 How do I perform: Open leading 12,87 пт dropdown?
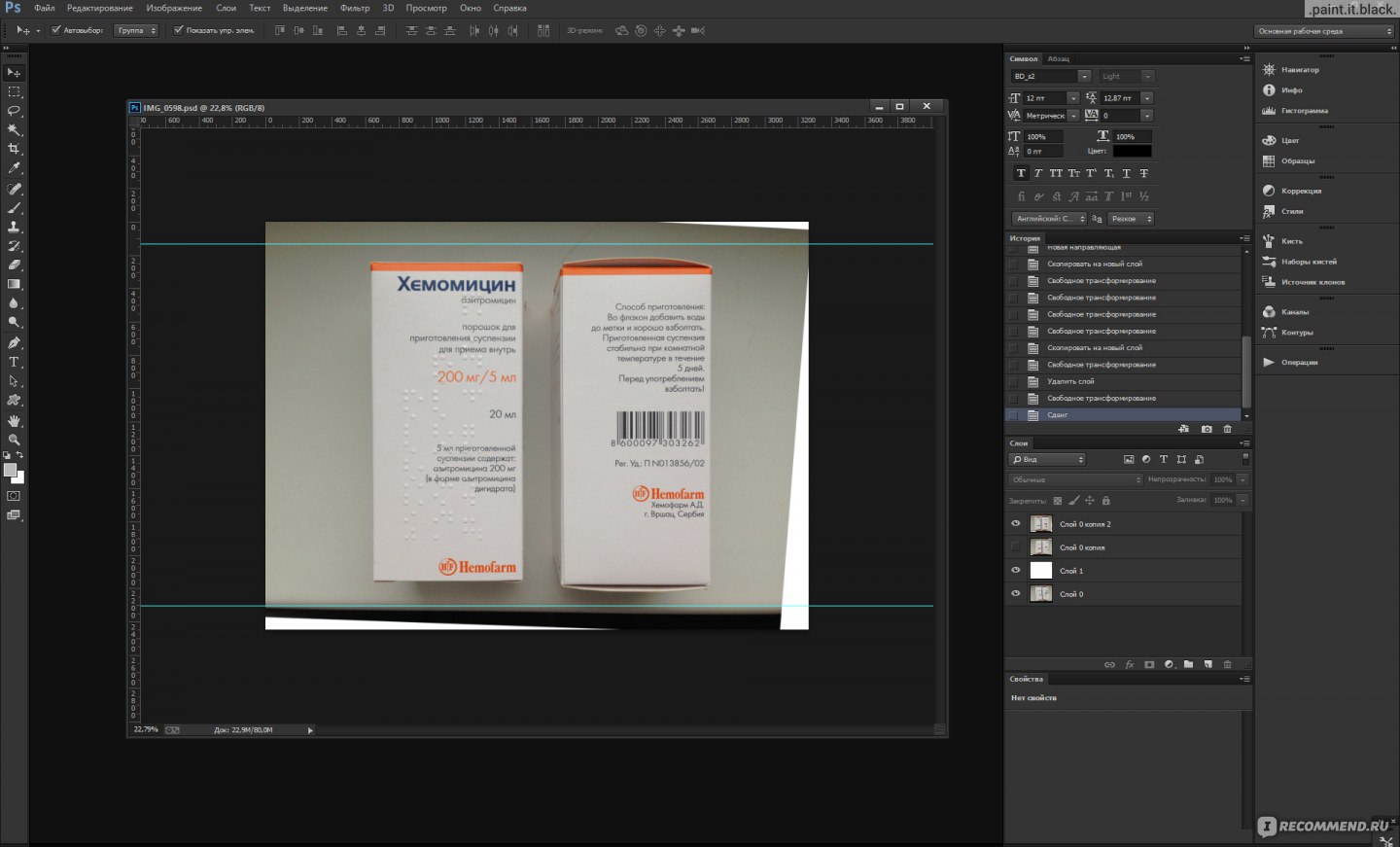1146,98
